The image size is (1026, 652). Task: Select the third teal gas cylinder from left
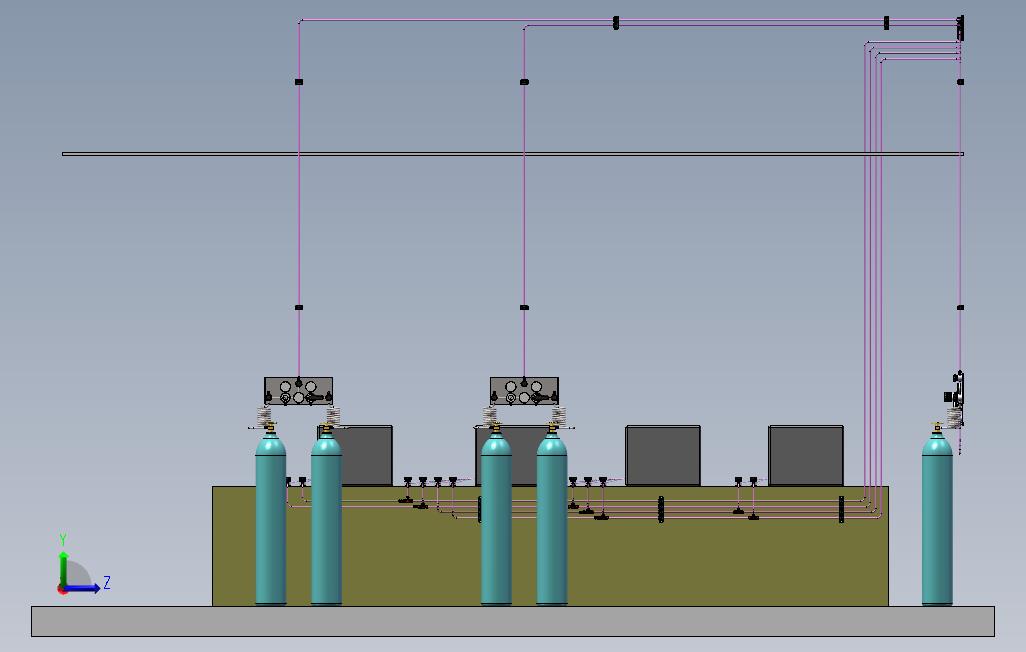496,520
